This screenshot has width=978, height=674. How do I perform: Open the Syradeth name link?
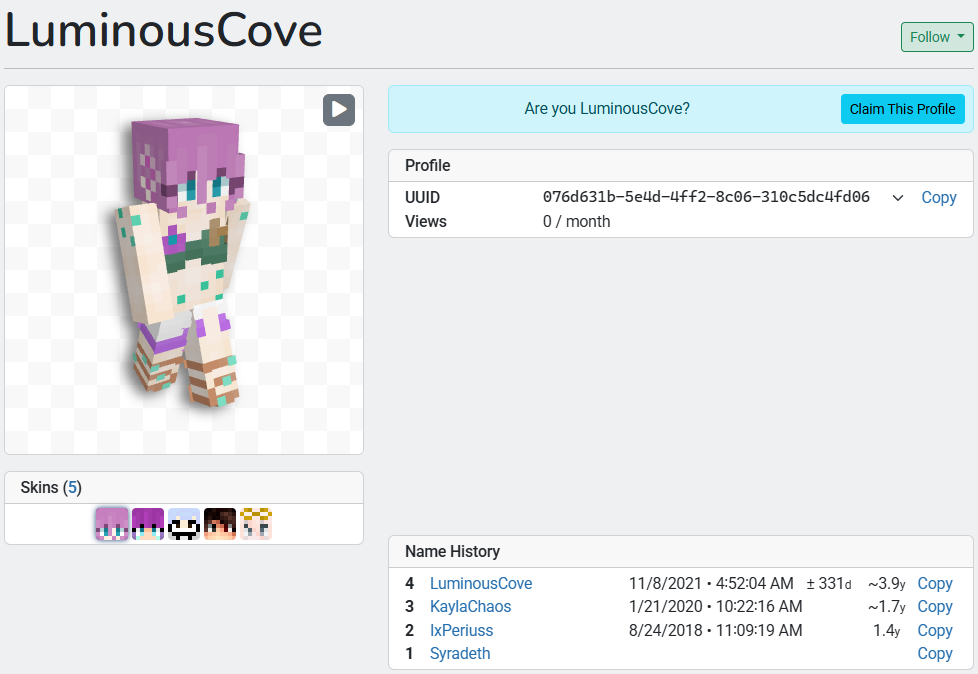coord(460,653)
